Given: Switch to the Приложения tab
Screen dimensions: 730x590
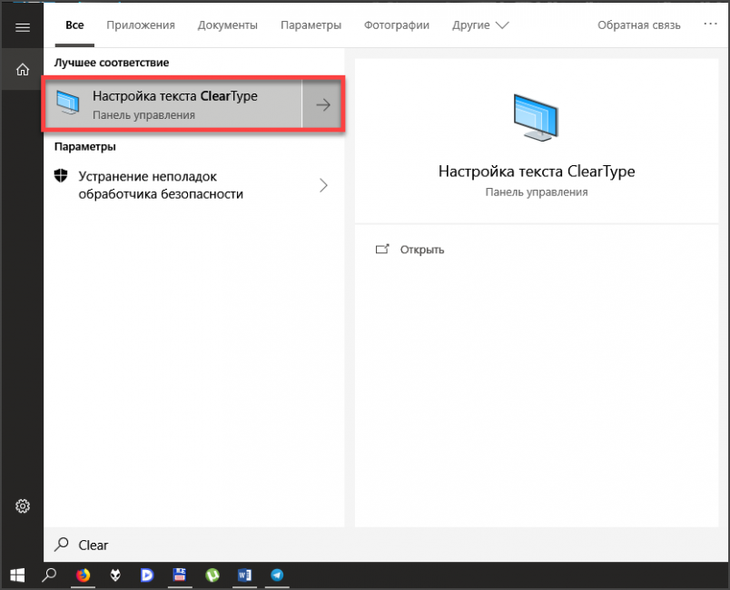Looking at the screenshot, I should 141,25.
